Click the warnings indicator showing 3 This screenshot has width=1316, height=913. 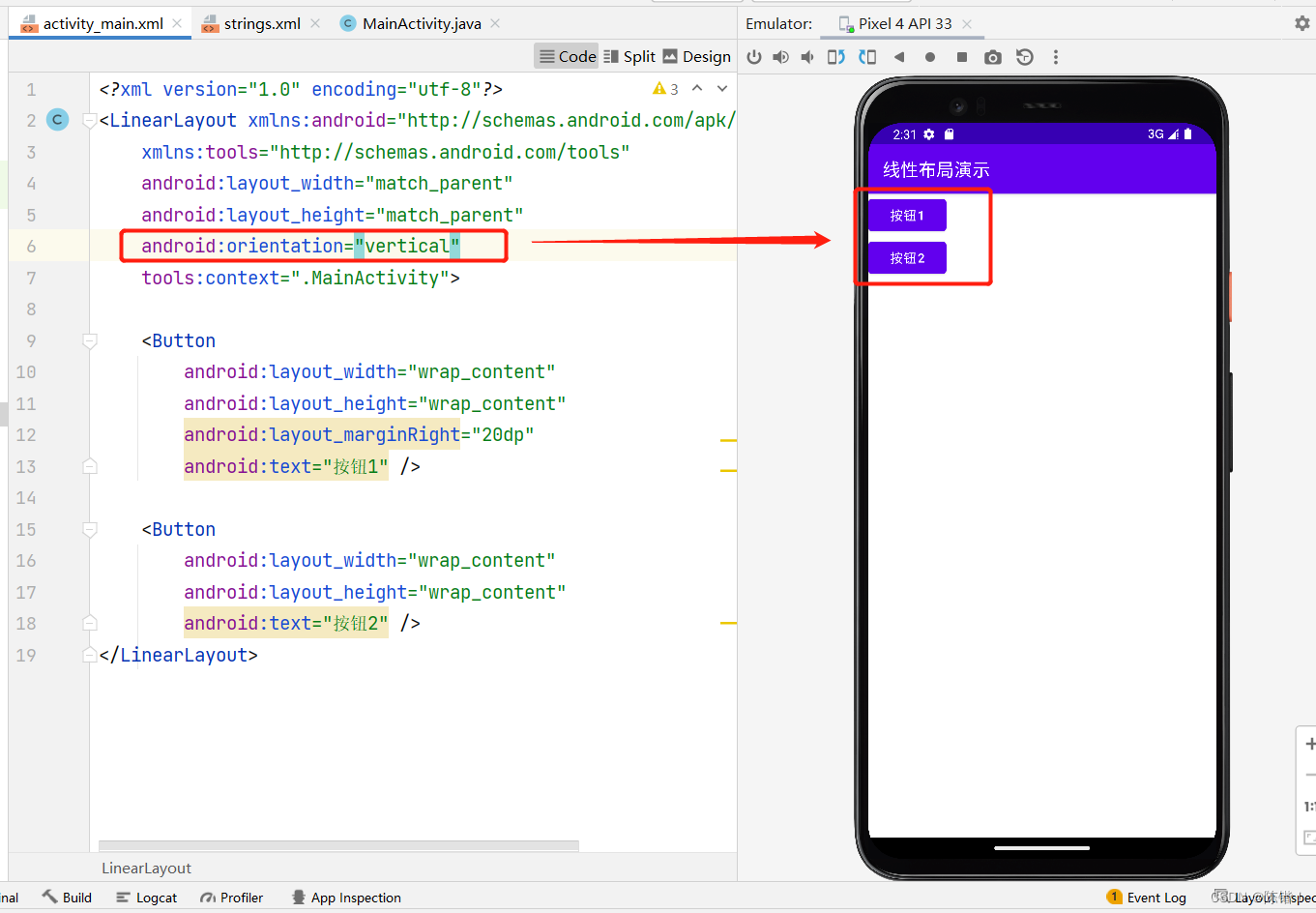[665, 89]
